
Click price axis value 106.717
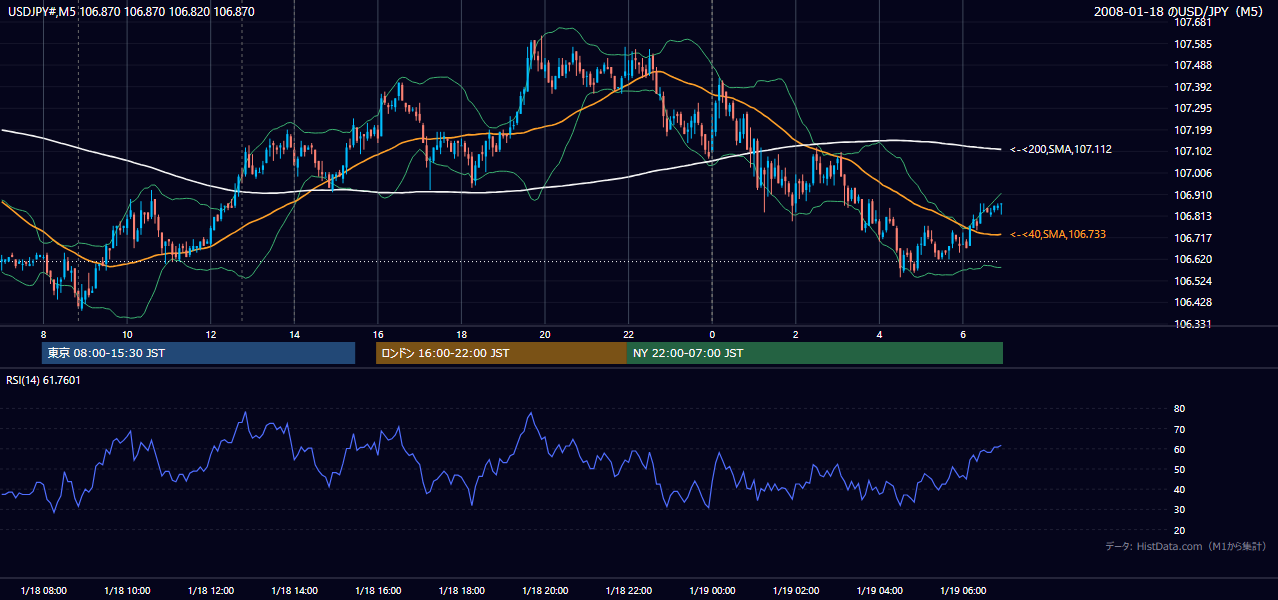(x=1194, y=238)
